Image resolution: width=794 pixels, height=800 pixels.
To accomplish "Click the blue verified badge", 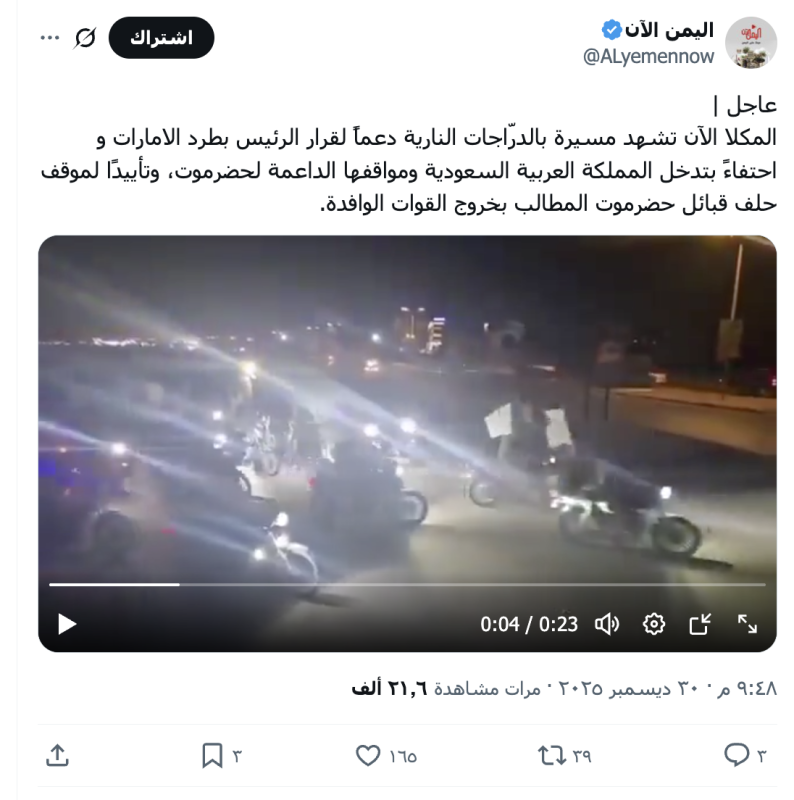I will pyautogui.click(x=611, y=30).
